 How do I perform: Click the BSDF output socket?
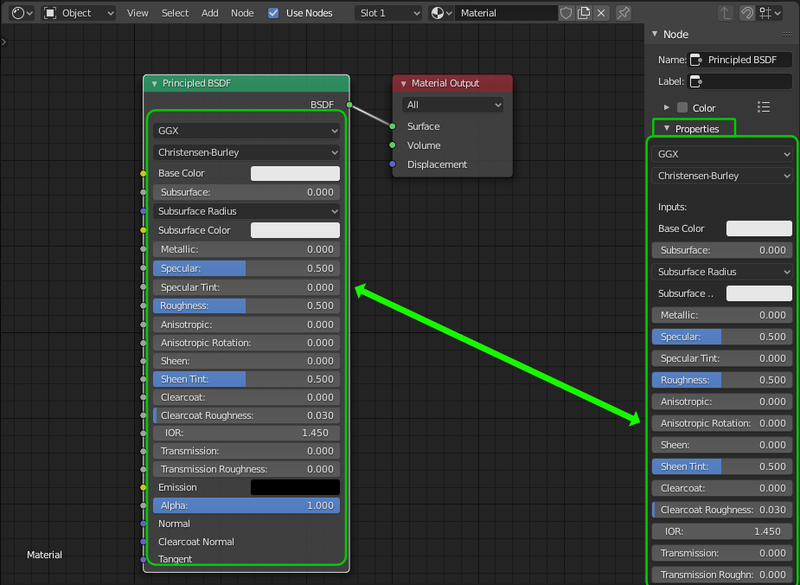tap(349, 105)
